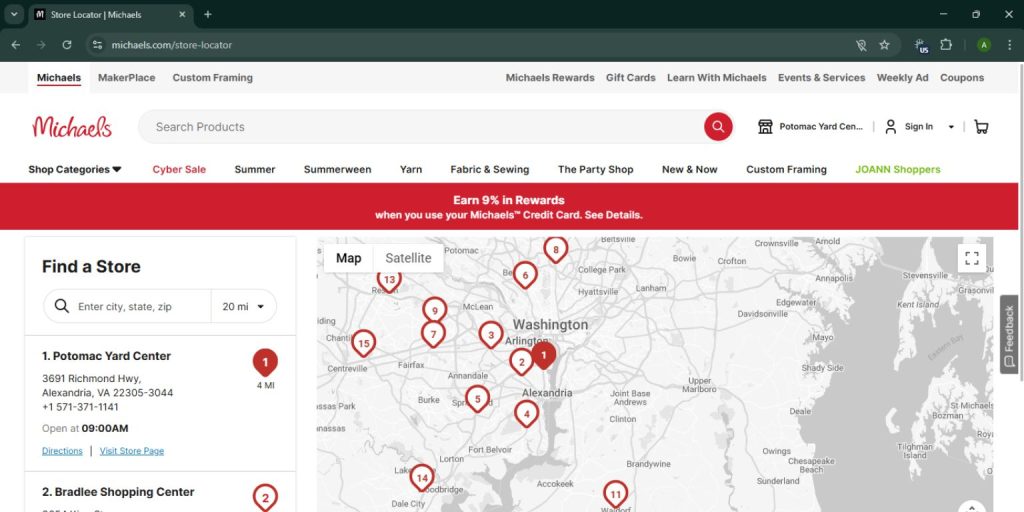Open the browser extensions puzzle icon
Viewport: 1024px width, 512px height.
(946, 45)
